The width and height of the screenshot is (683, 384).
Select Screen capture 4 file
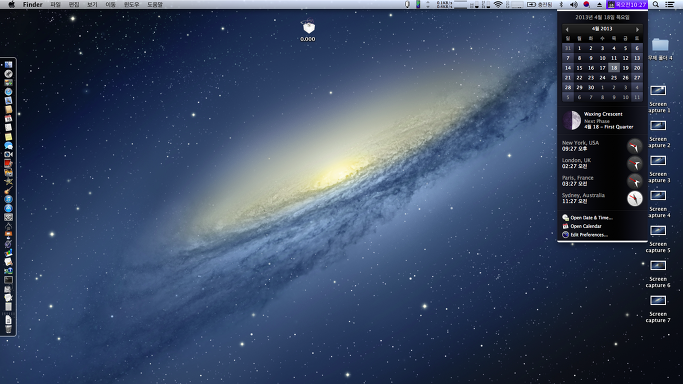click(658, 195)
